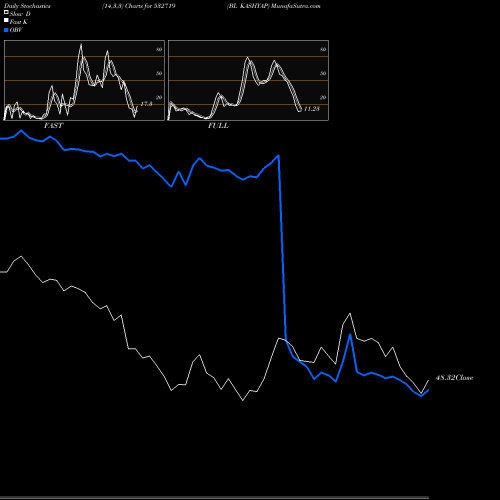
Task: Click the 20 axis label in FAST chart
Action: (159, 97)
